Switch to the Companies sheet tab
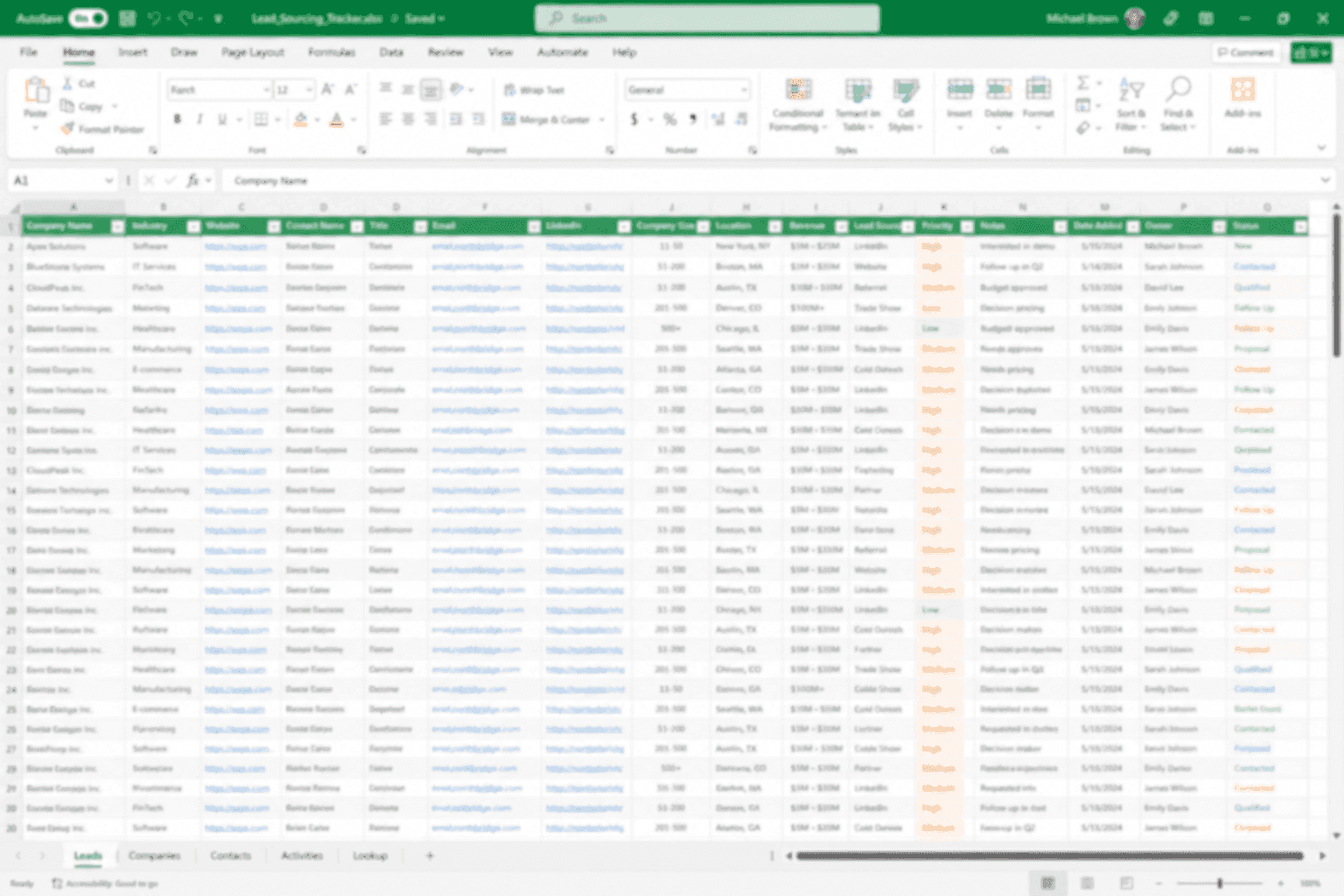This screenshot has height=896, width=1344. [x=154, y=856]
